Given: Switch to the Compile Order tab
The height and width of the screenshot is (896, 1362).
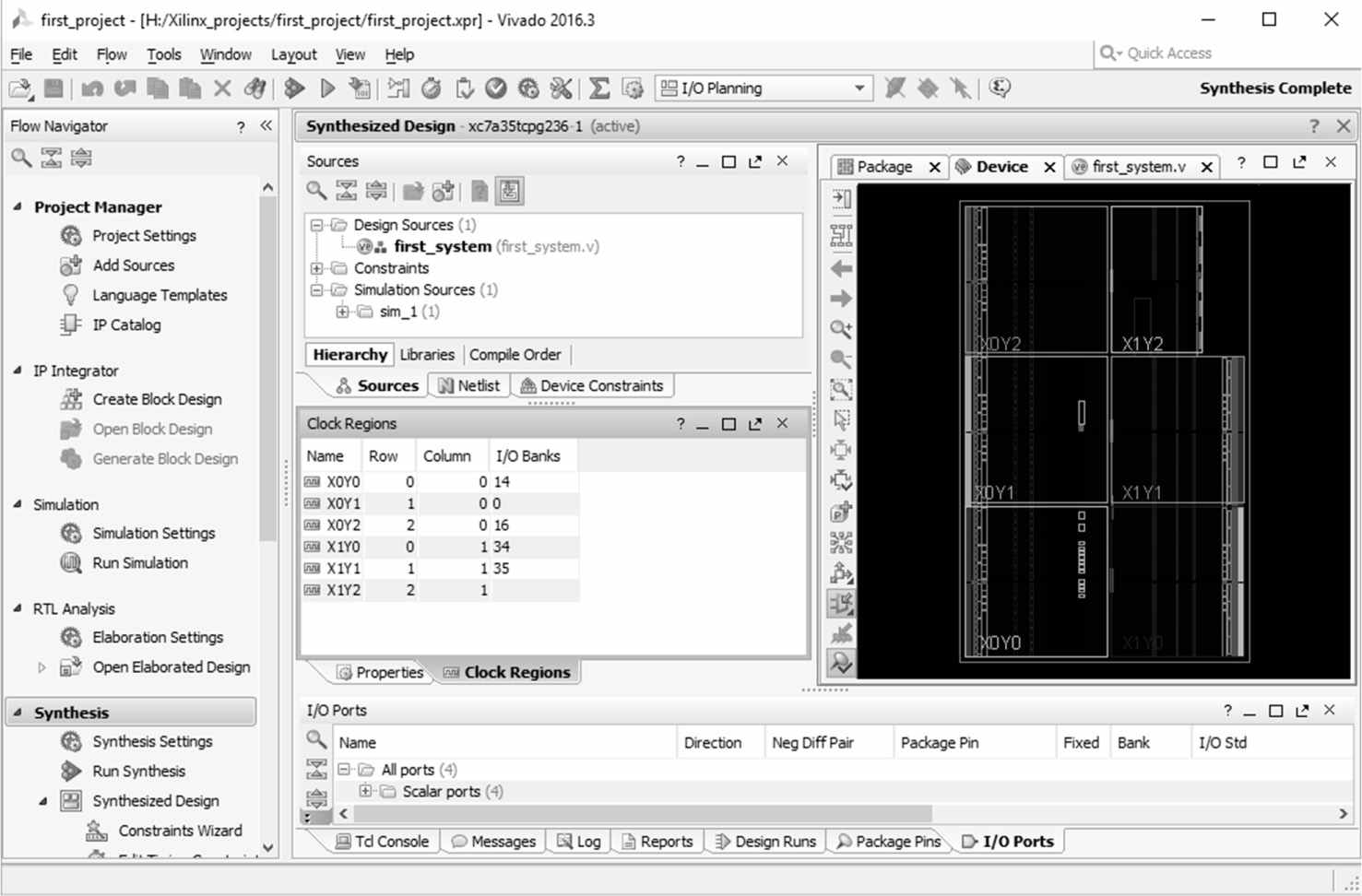Looking at the screenshot, I should 515,355.
